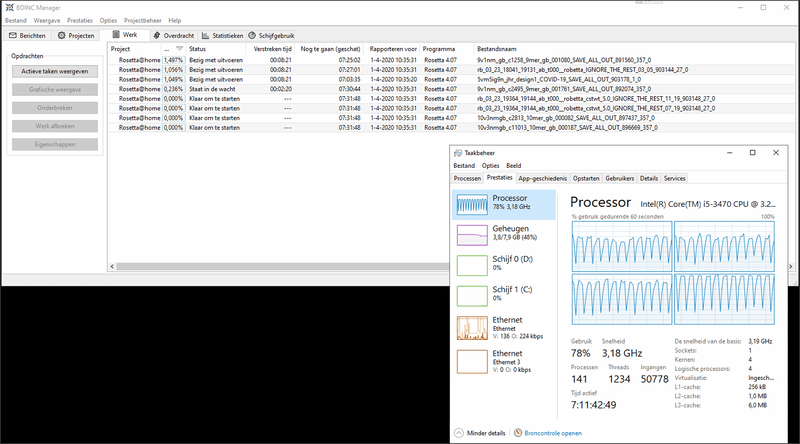800x444 pixels.
Task: Click the Overdracht transfer icon
Action: pos(157,35)
